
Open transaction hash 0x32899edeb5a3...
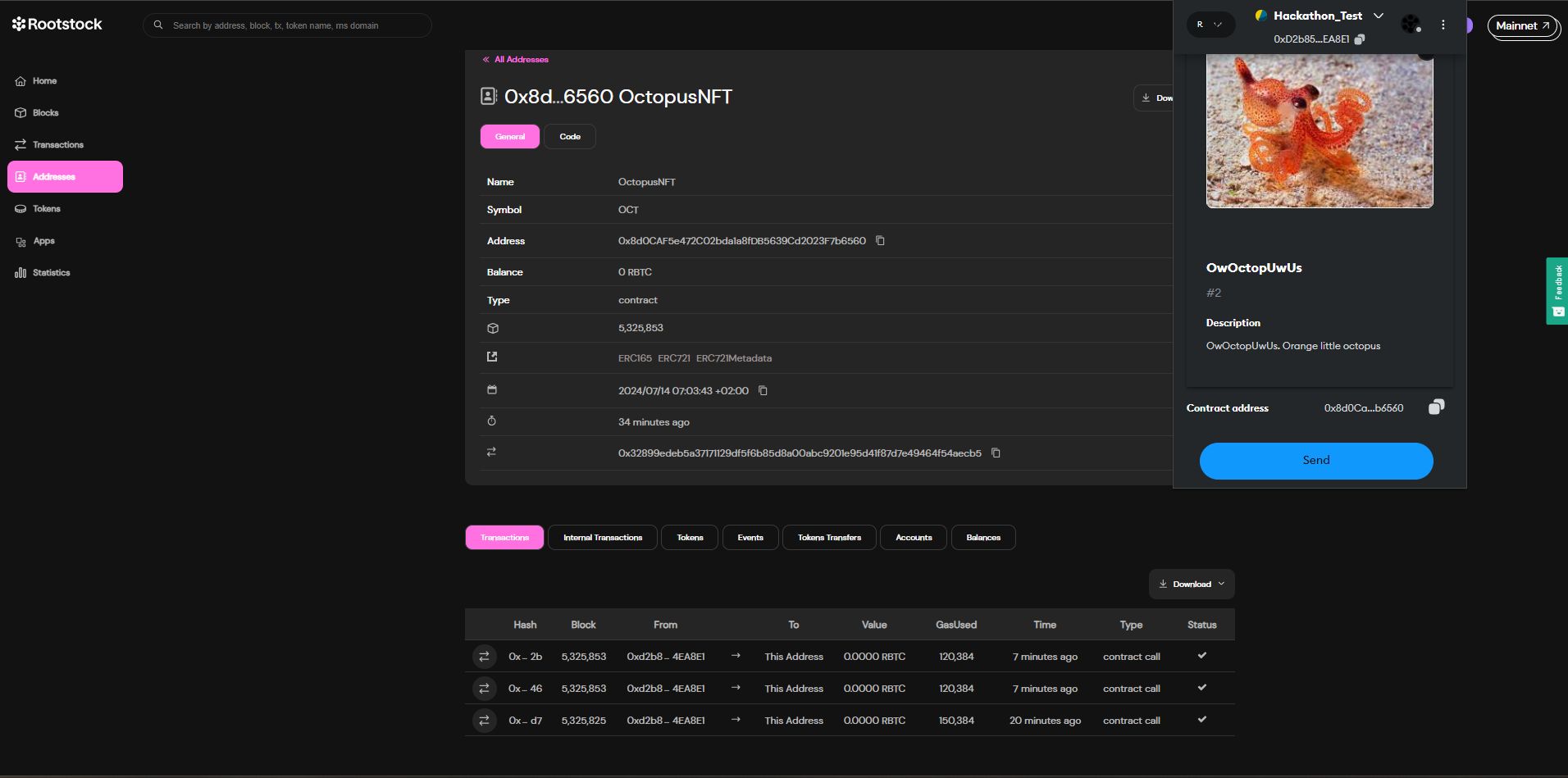[x=800, y=453]
